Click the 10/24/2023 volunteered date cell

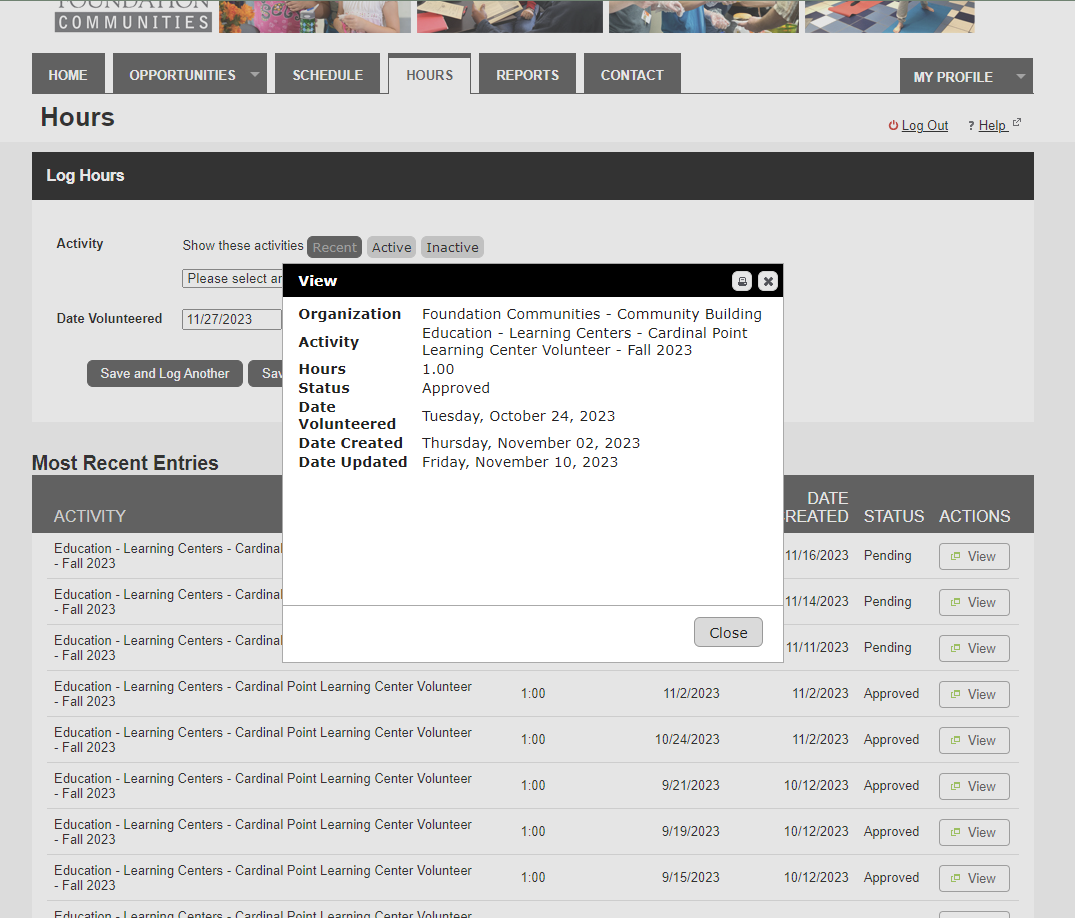[x=687, y=740]
